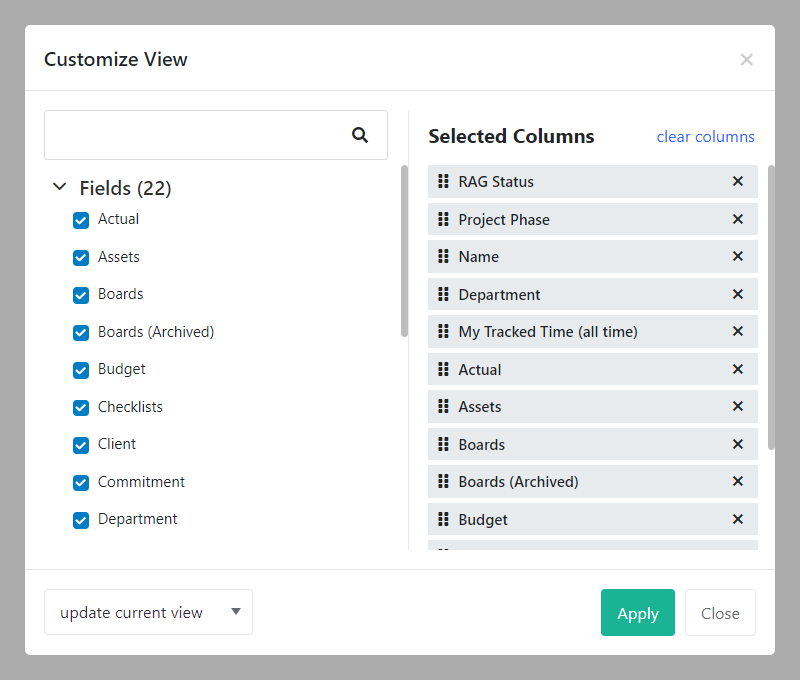Remove Project Phase using its X icon
Viewport: 800px width, 680px height.
[737, 219]
